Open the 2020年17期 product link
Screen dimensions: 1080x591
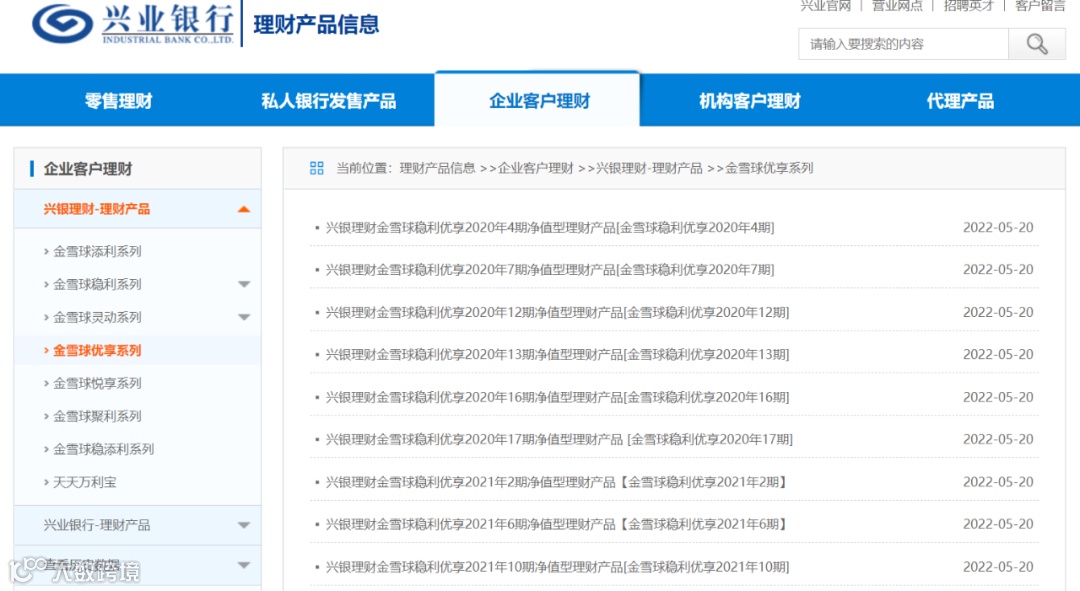pos(559,439)
